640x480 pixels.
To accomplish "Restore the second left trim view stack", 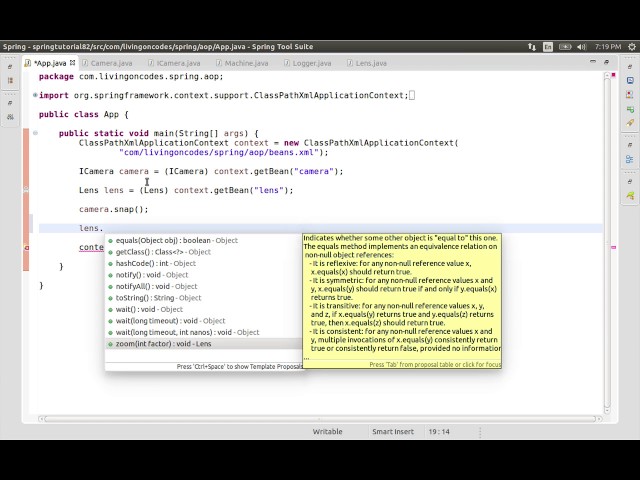I will pos(10,103).
